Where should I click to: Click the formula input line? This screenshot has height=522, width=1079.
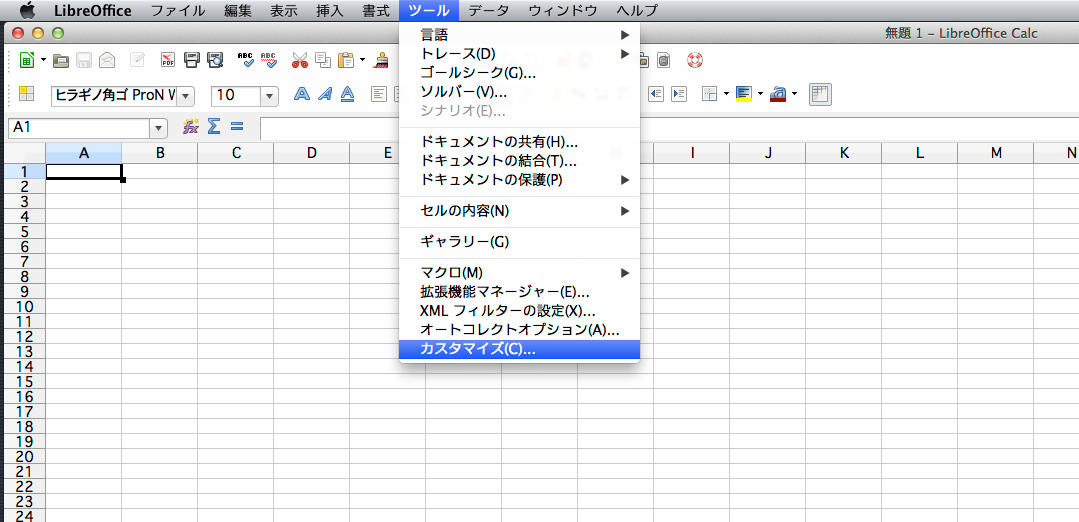330,128
